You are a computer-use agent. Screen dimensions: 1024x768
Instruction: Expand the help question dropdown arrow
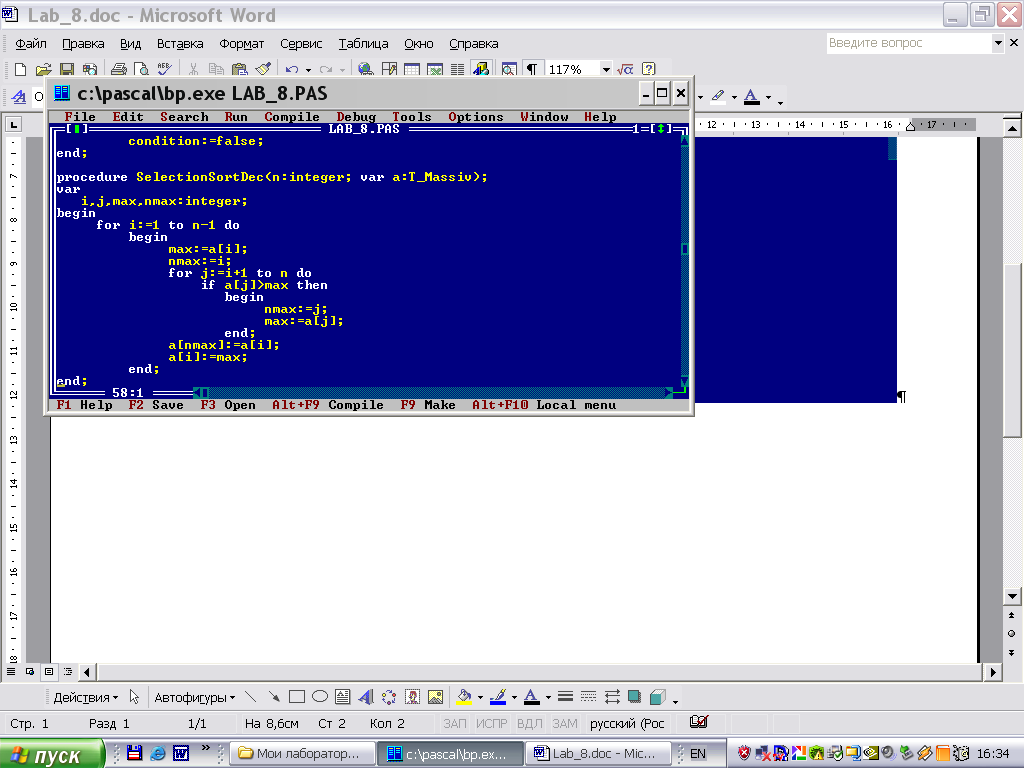pyautogui.click(x=998, y=43)
